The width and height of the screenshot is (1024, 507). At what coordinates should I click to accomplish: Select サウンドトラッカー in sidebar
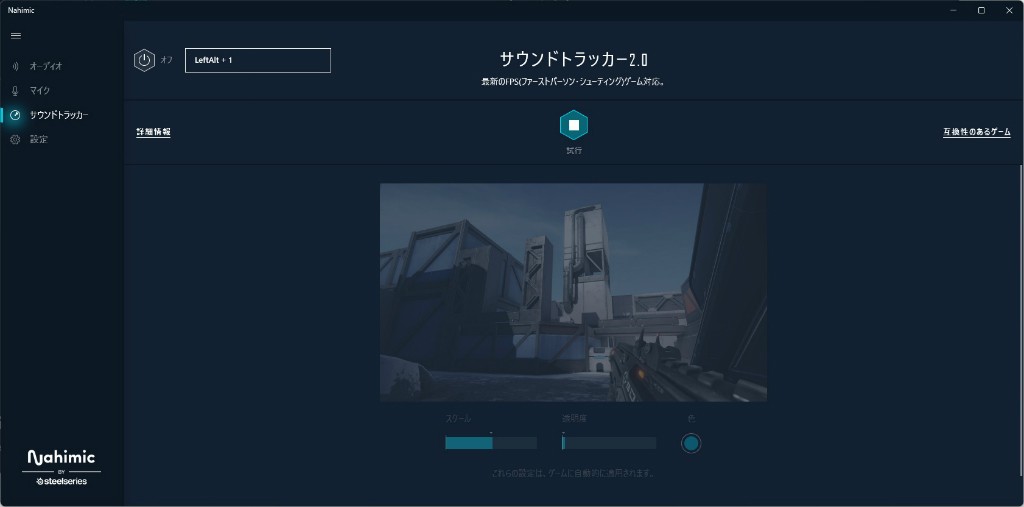(x=59, y=115)
